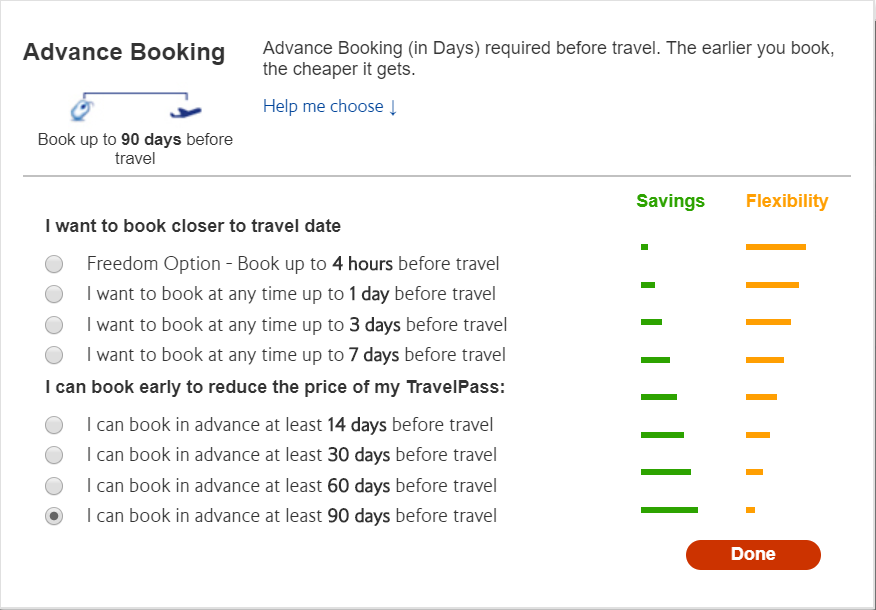Select Freedom Option 4 hours radio button
The width and height of the screenshot is (876, 610).
(54, 265)
